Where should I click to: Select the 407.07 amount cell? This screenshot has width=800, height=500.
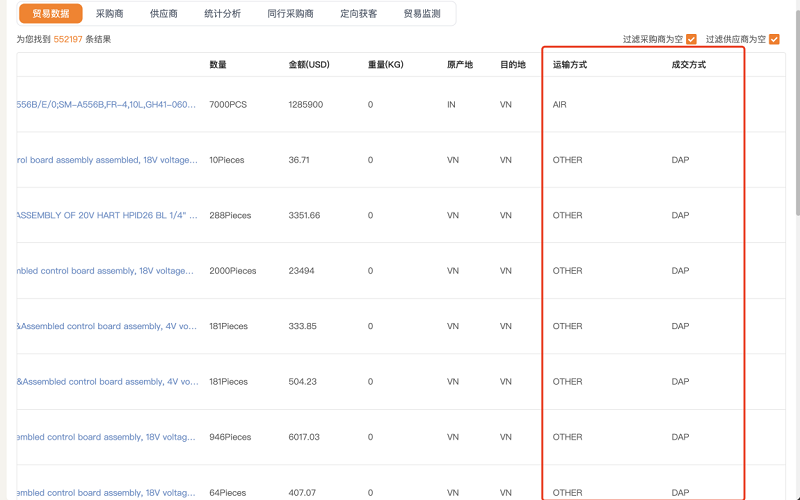pyautogui.click(x=303, y=493)
